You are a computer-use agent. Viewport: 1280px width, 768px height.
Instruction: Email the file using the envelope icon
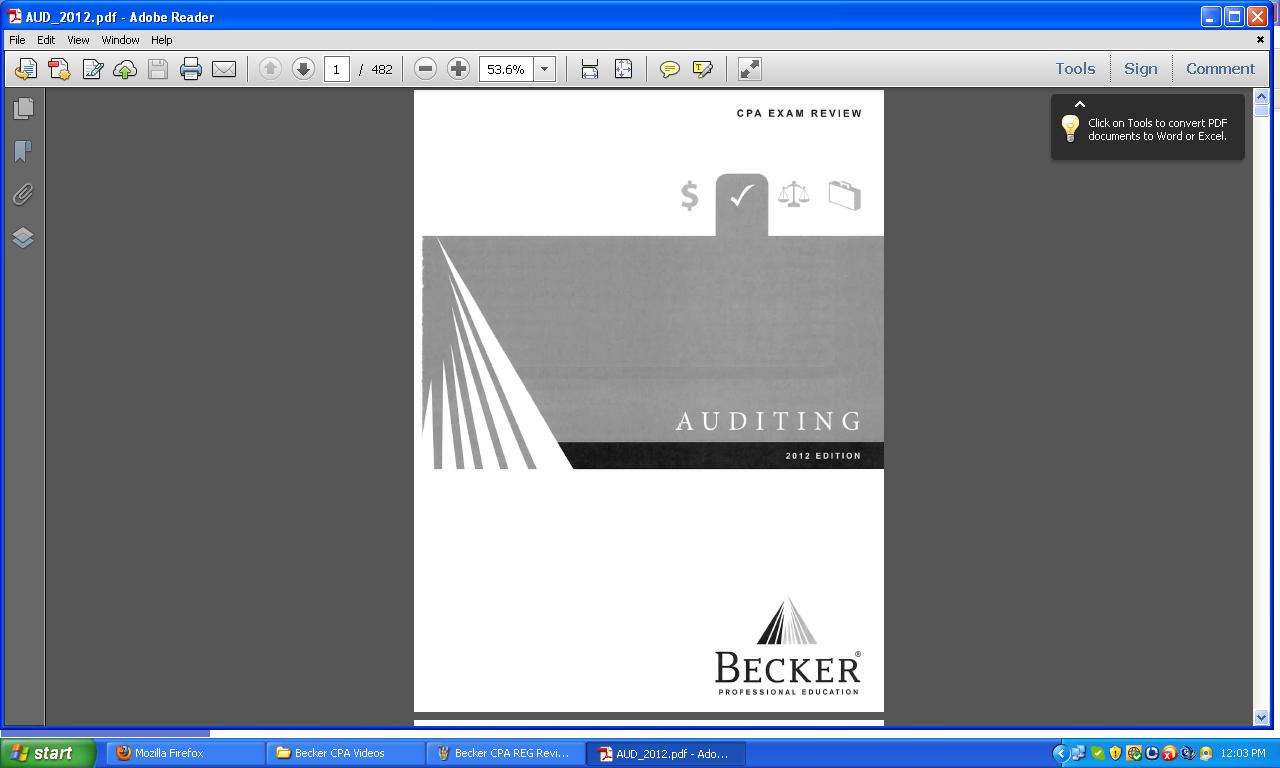click(224, 69)
